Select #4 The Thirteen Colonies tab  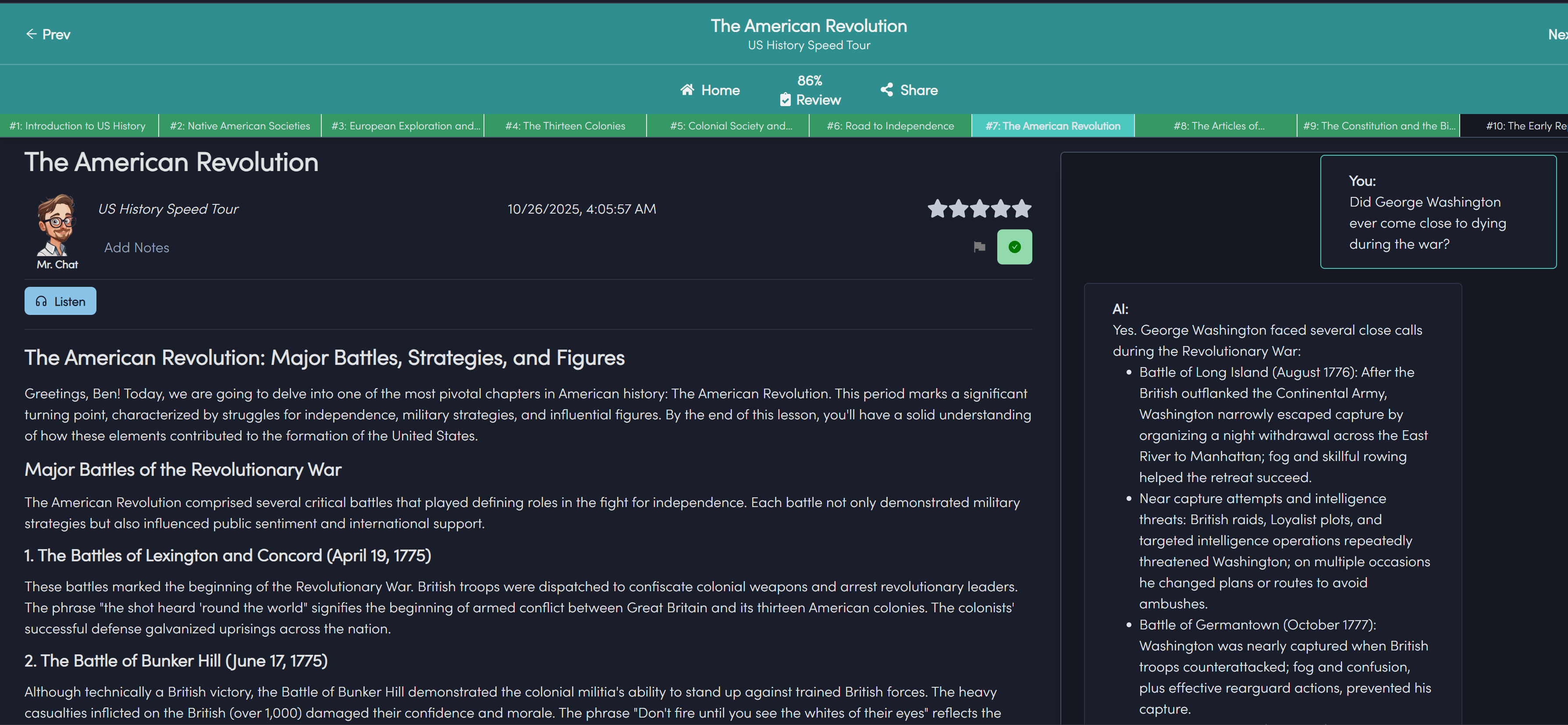click(x=565, y=125)
